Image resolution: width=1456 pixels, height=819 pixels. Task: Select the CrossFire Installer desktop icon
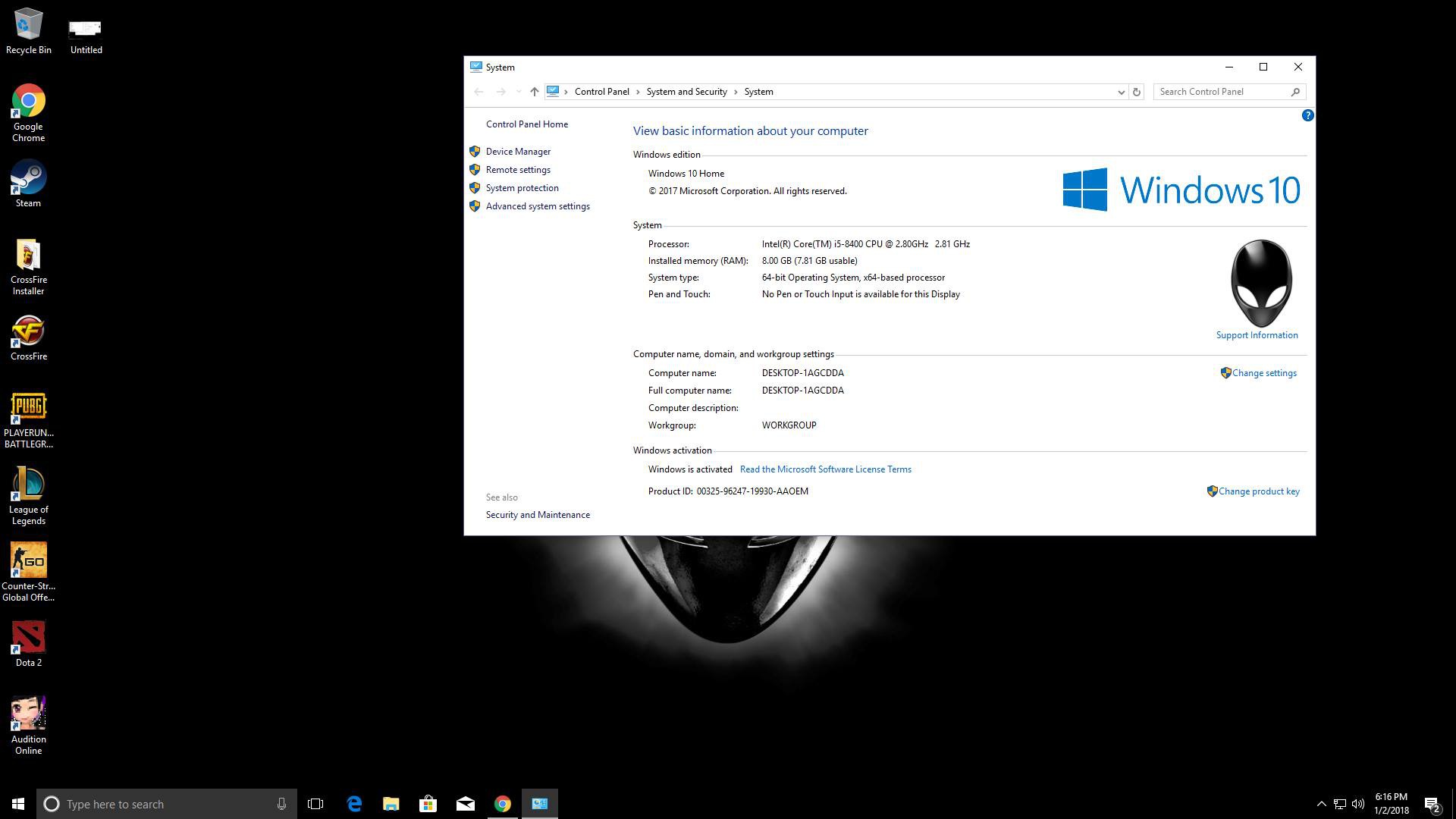point(28,267)
